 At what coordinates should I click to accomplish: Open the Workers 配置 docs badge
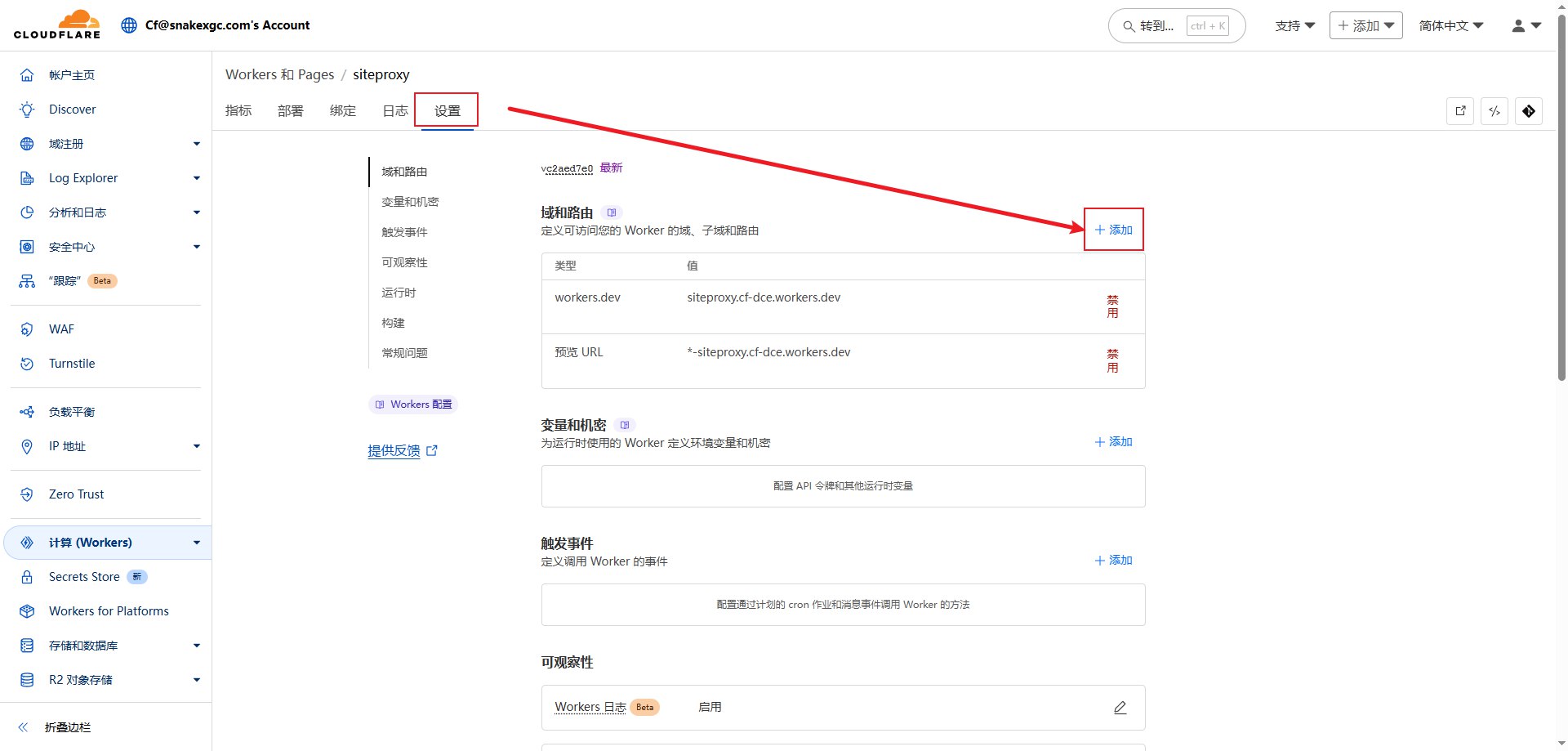[413, 405]
